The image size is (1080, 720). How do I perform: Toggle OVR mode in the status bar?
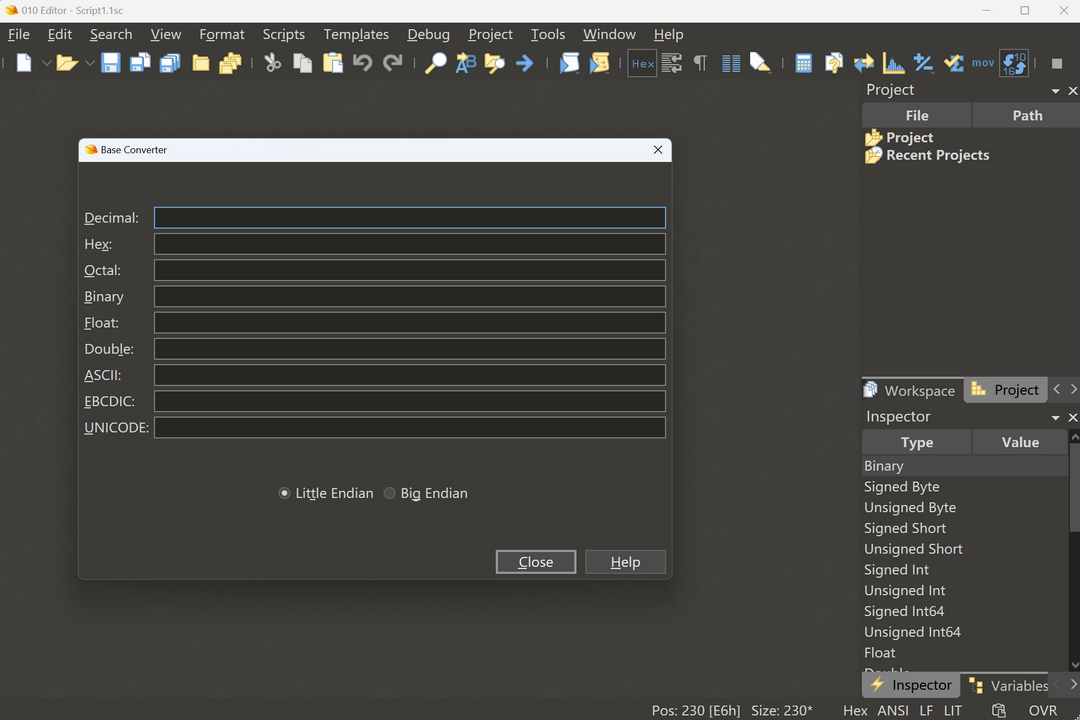tap(1042, 710)
